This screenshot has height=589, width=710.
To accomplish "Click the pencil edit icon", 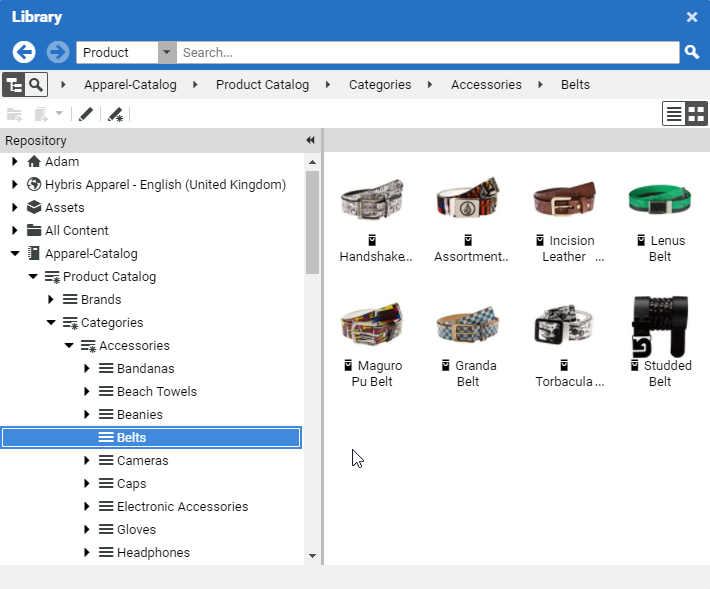I will click(86, 114).
